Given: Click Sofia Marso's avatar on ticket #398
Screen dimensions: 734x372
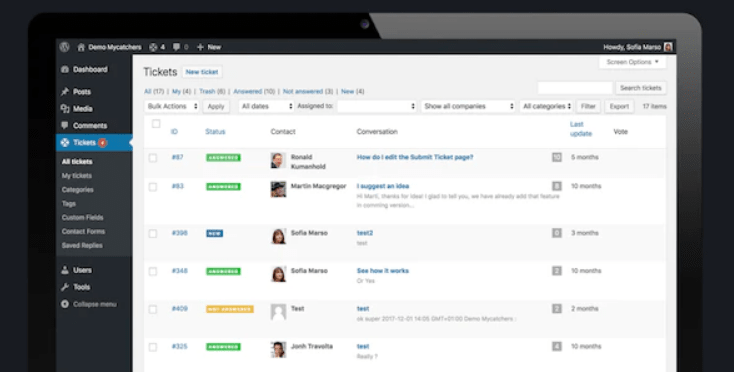Looking at the screenshot, I should [278, 236].
